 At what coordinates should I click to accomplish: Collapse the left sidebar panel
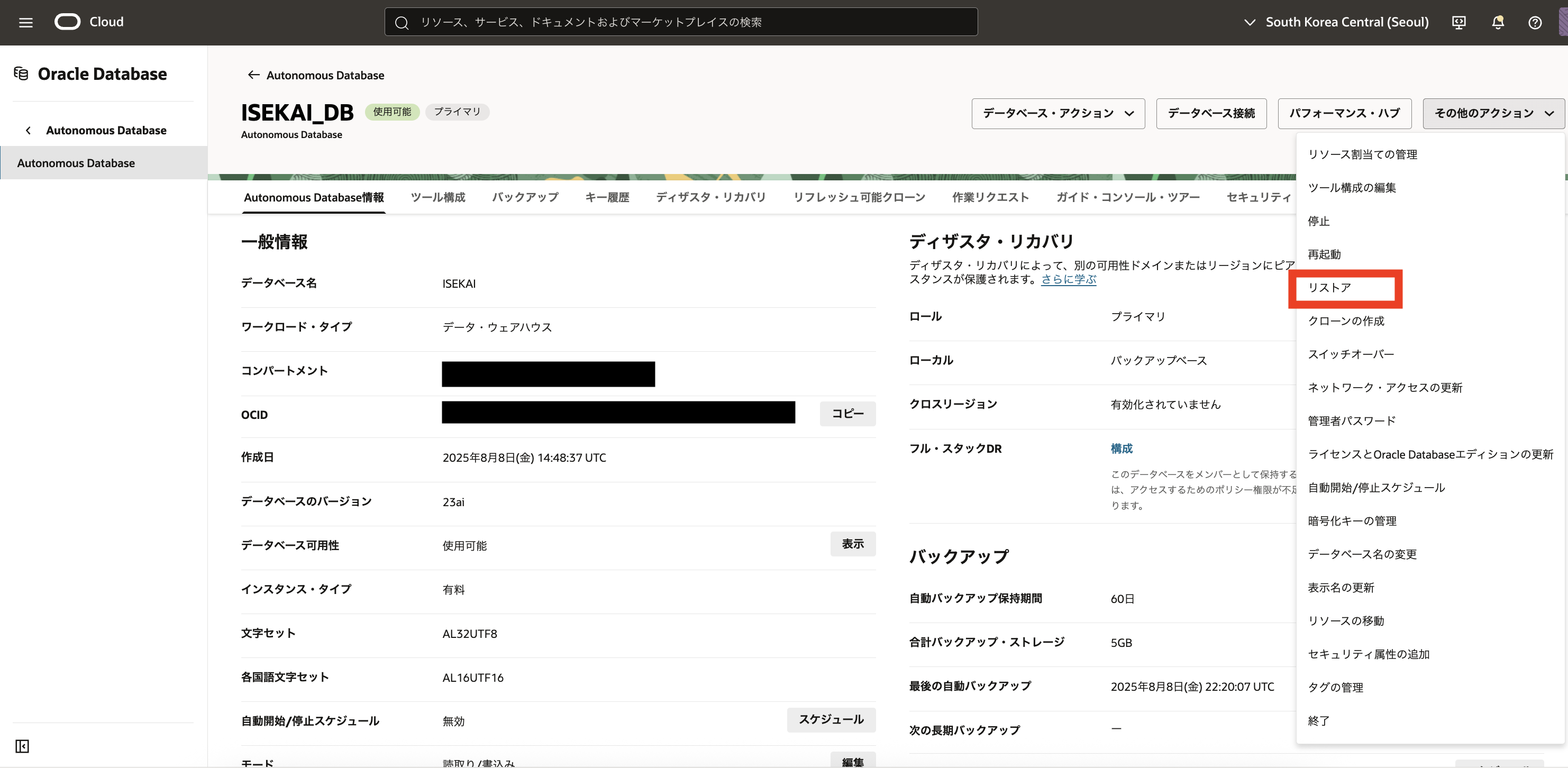pos(21,746)
